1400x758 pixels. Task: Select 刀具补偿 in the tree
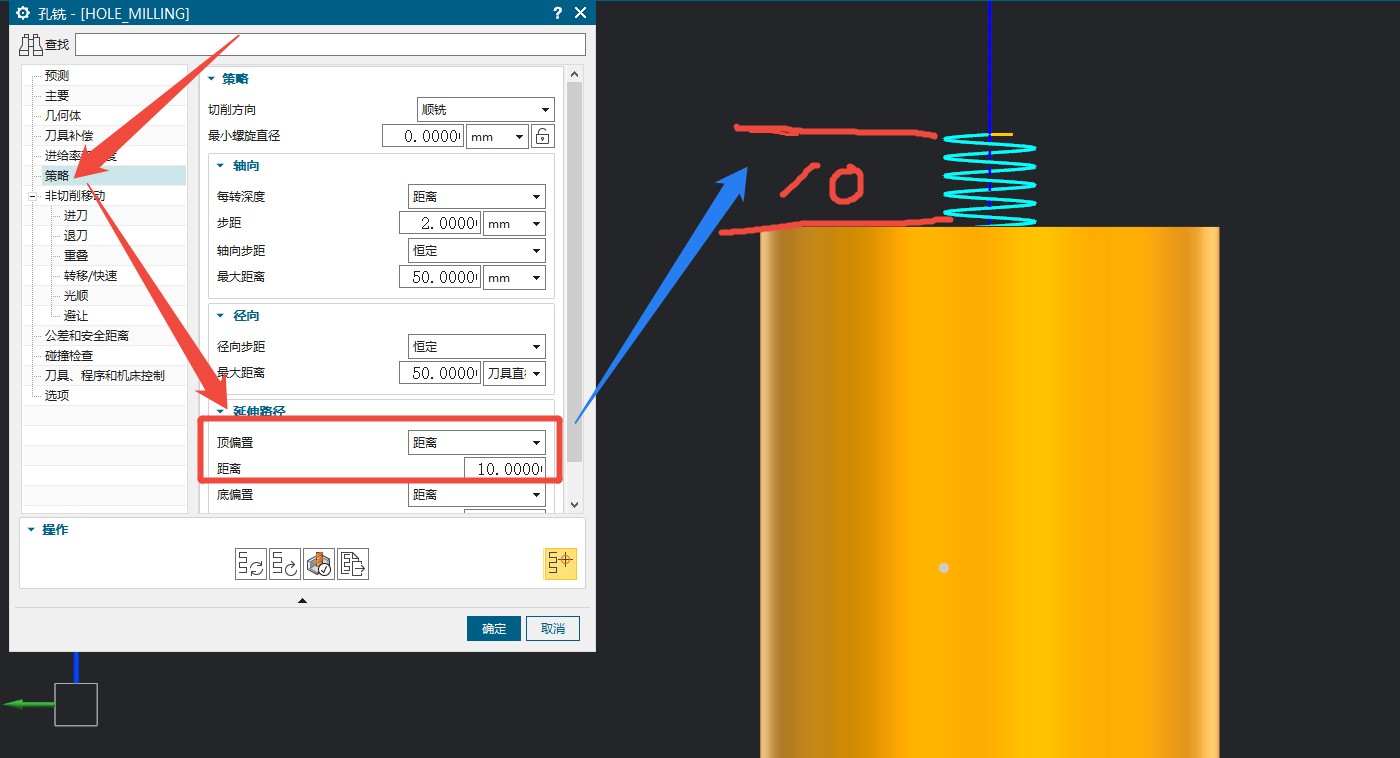(70, 136)
